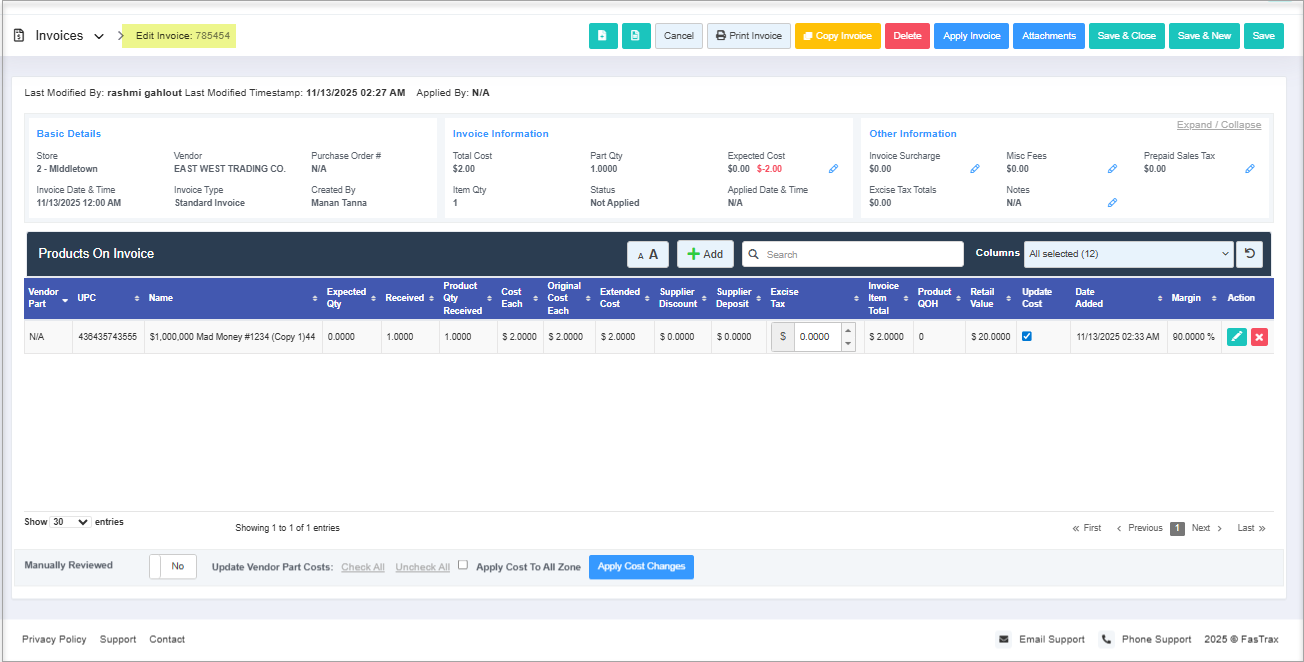Viewport: 1304px width, 662px height.
Task: Go to Next page in pagination
Action: [x=1206, y=528]
